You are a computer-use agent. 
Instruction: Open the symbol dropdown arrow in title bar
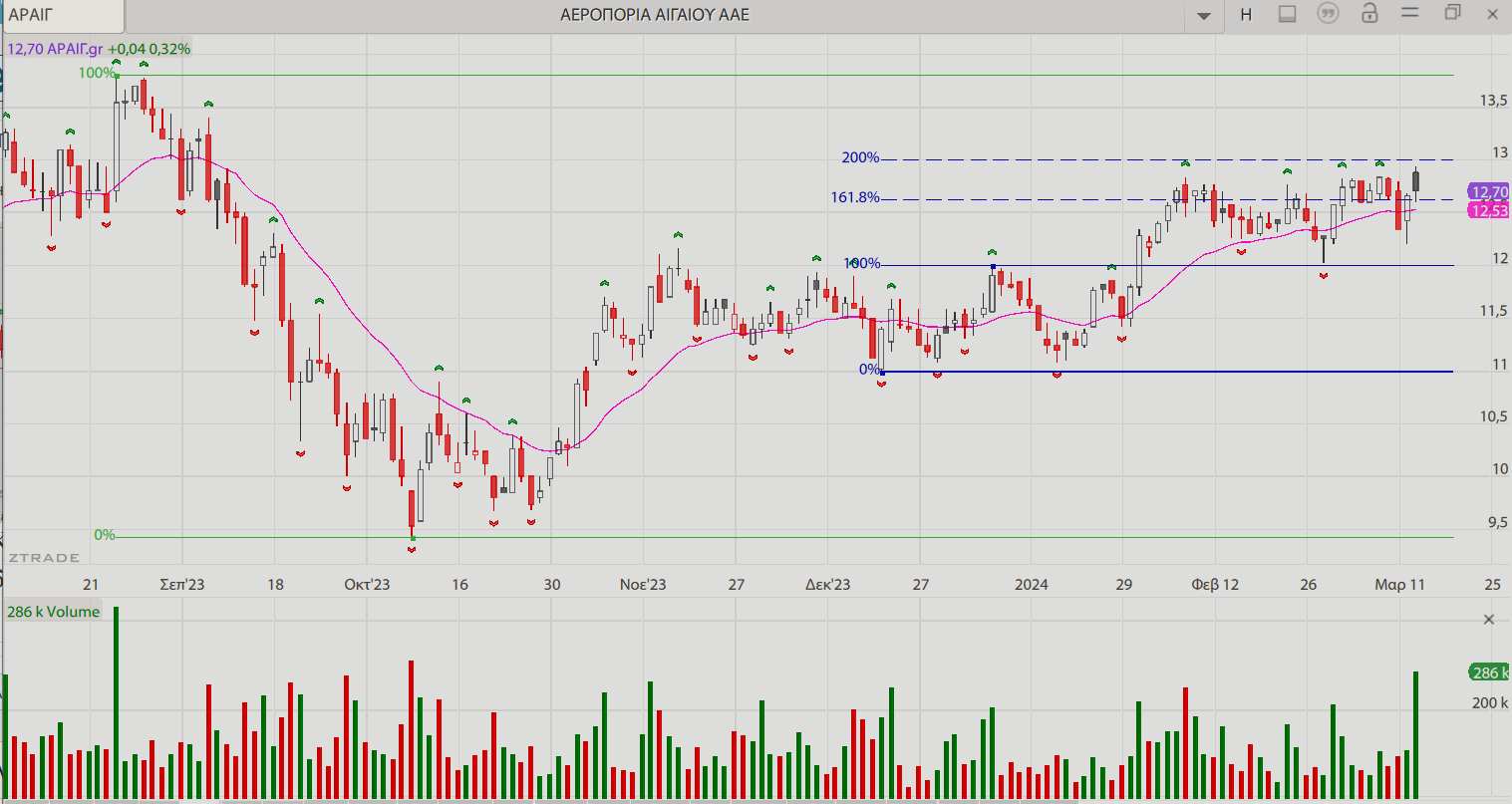click(1204, 15)
